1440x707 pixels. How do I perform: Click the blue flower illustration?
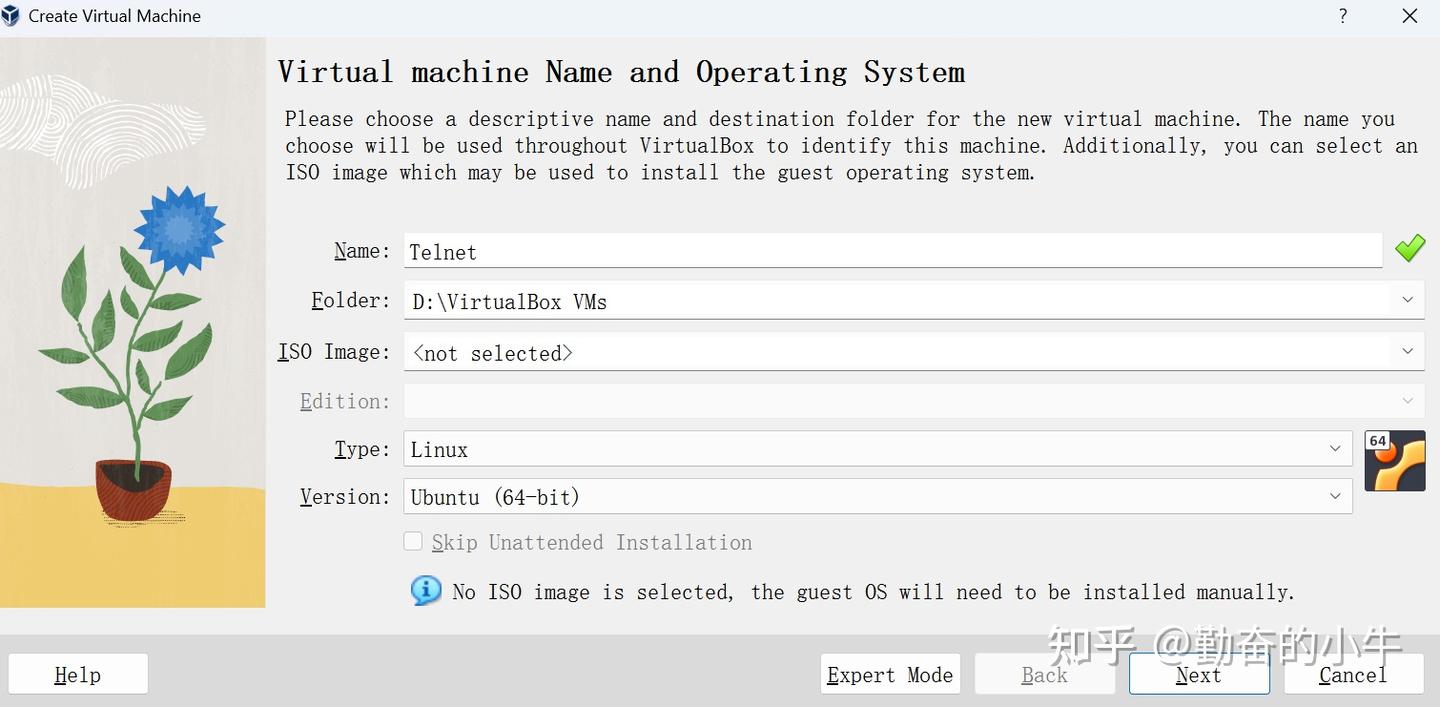point(180,229)
